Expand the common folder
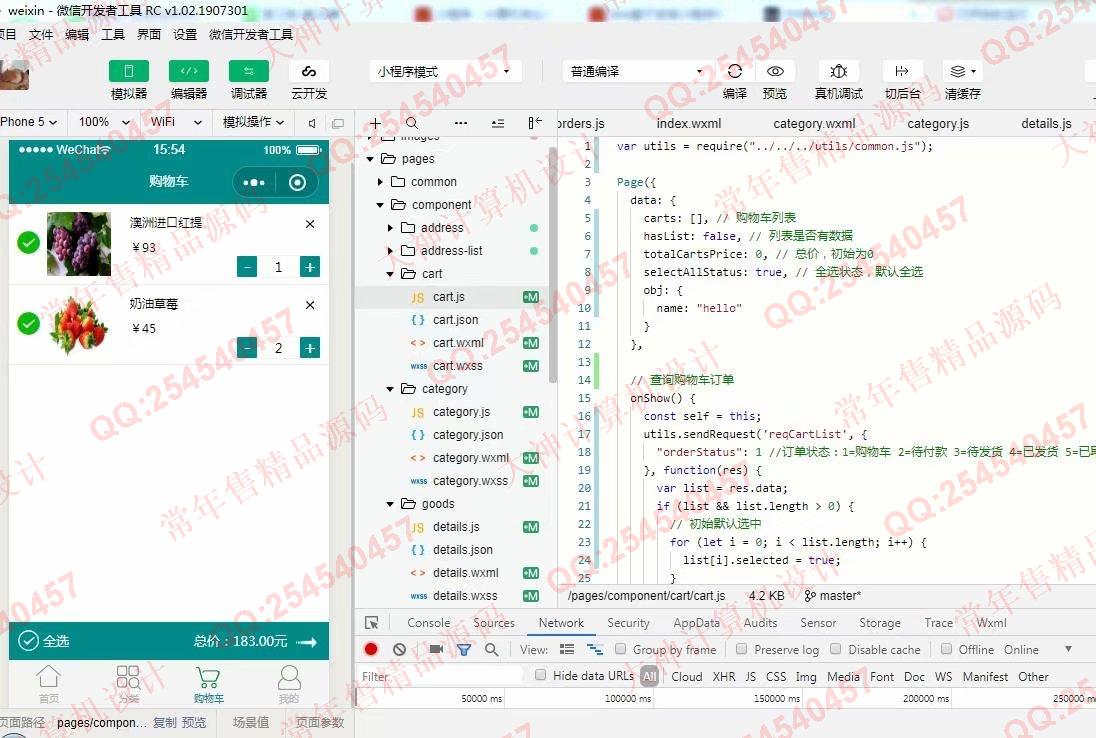 click(380, 182)
